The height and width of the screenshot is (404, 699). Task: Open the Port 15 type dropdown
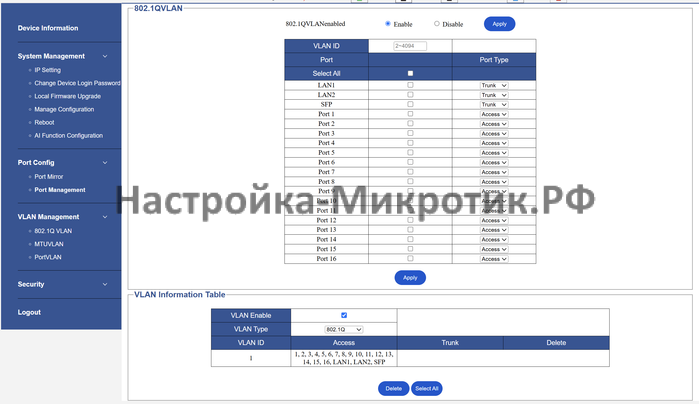(494, 249)
